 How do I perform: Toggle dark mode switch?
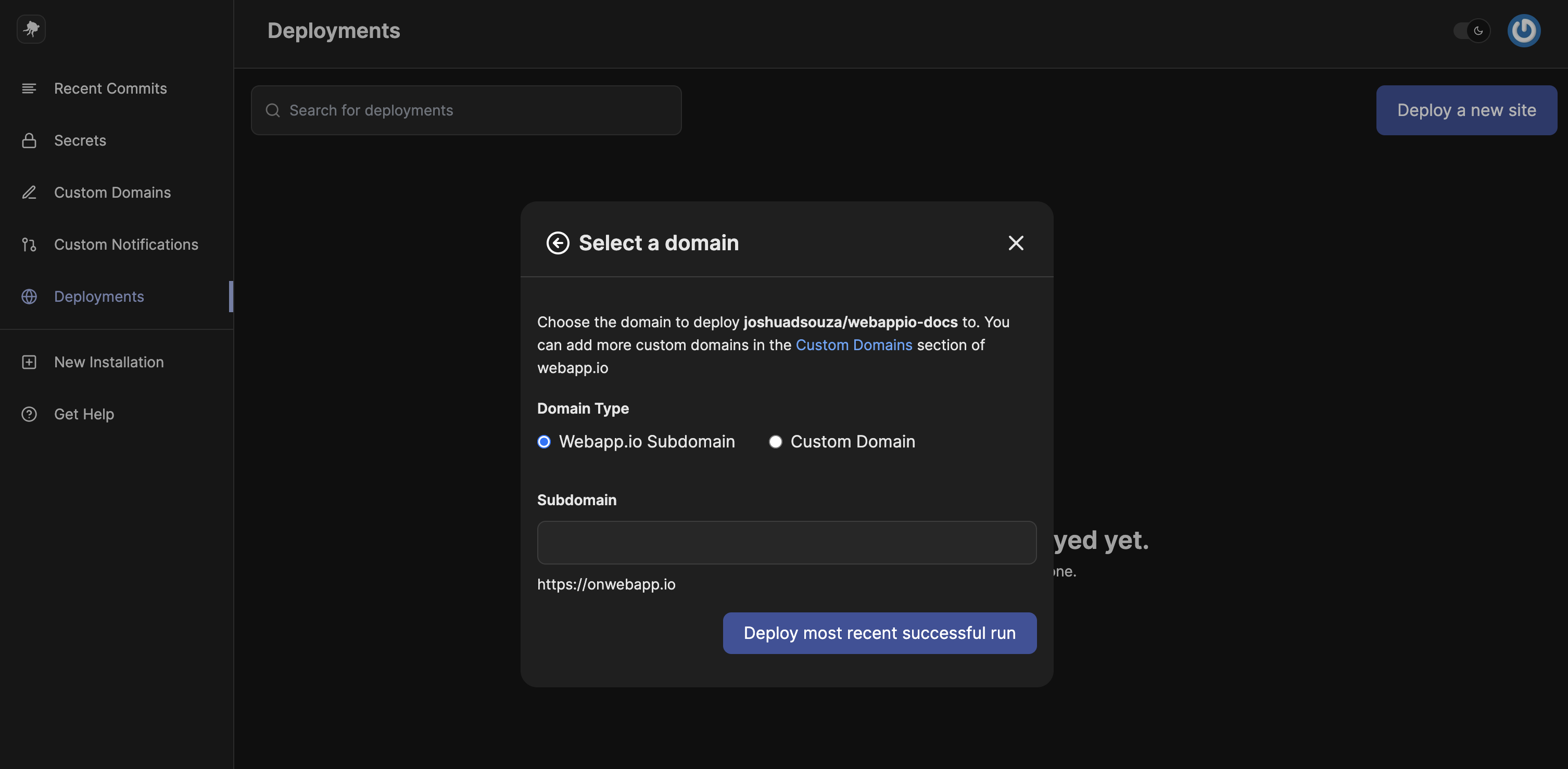coord(1471,30)
